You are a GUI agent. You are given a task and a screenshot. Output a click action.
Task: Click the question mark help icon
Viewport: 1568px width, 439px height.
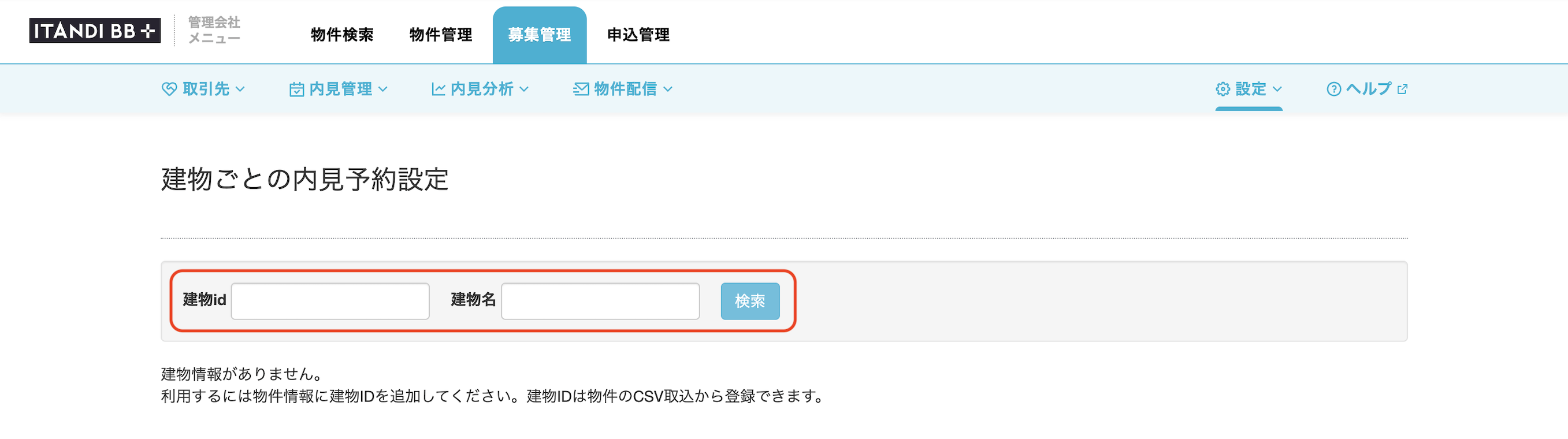pyautogui.click(x=1333, y=90)
